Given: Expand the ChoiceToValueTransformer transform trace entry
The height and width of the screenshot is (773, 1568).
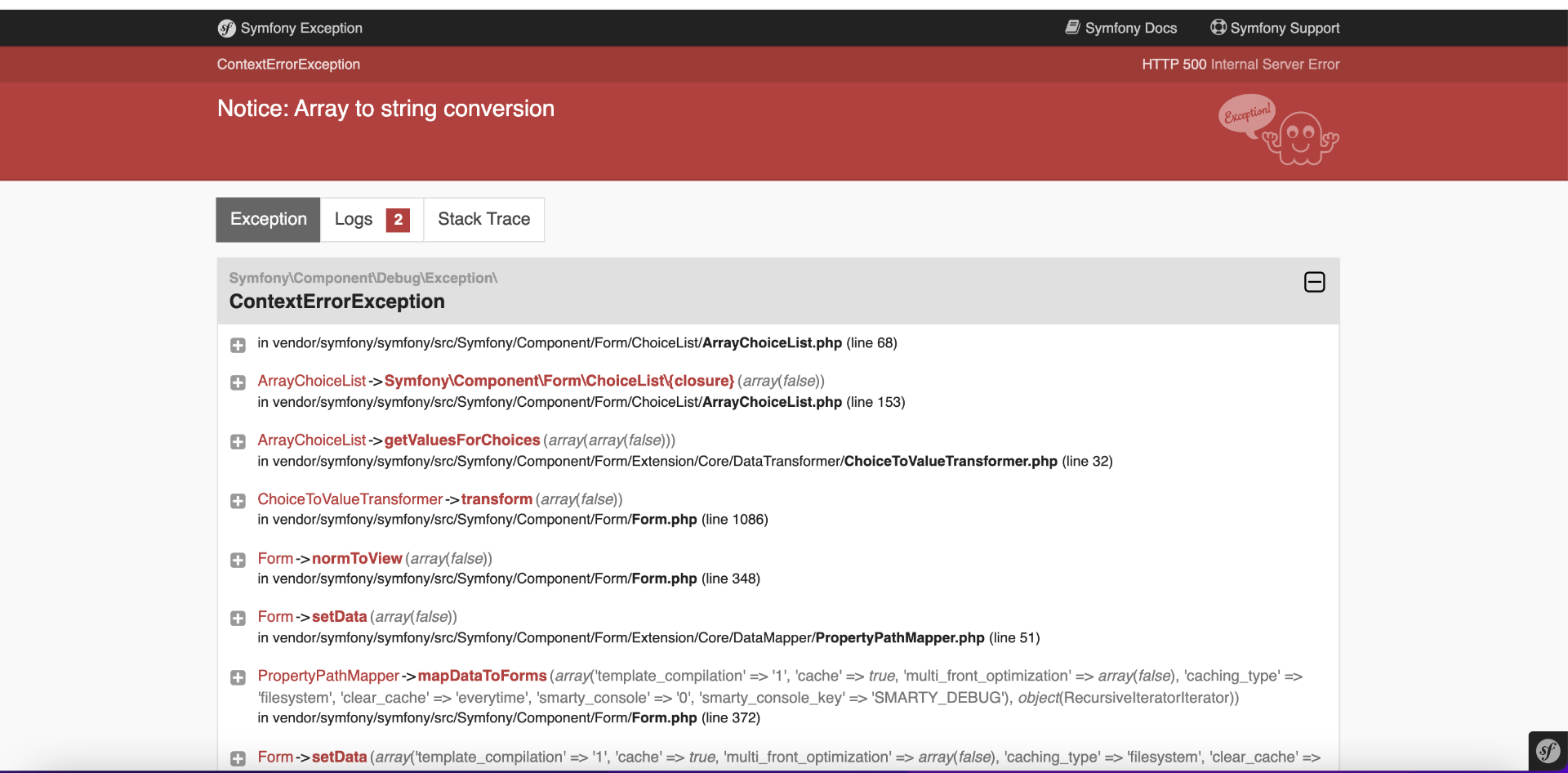Looking at the screenshot, I should click(238, 501).
